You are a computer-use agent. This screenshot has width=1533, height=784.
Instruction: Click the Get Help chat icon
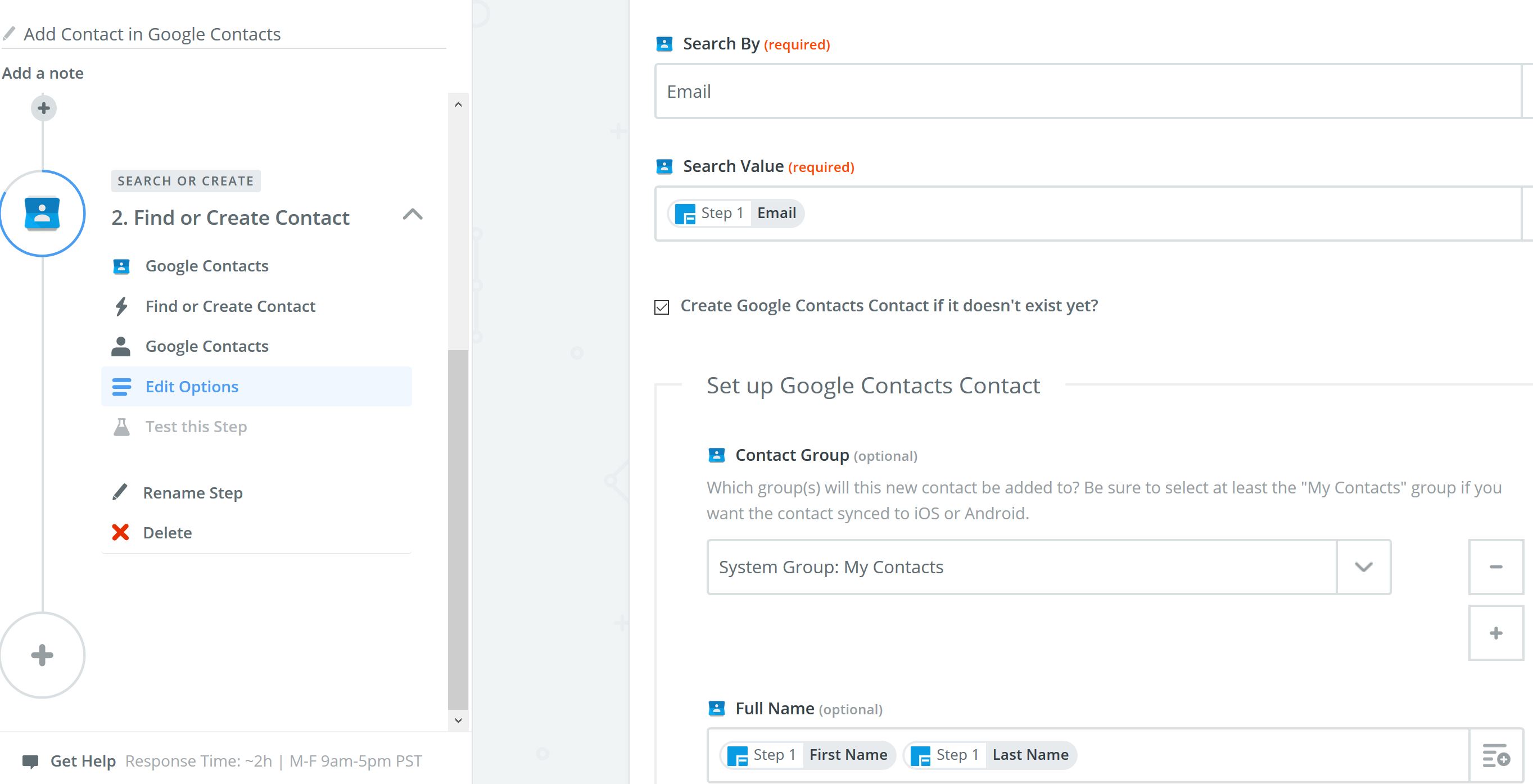click(30, 762)
